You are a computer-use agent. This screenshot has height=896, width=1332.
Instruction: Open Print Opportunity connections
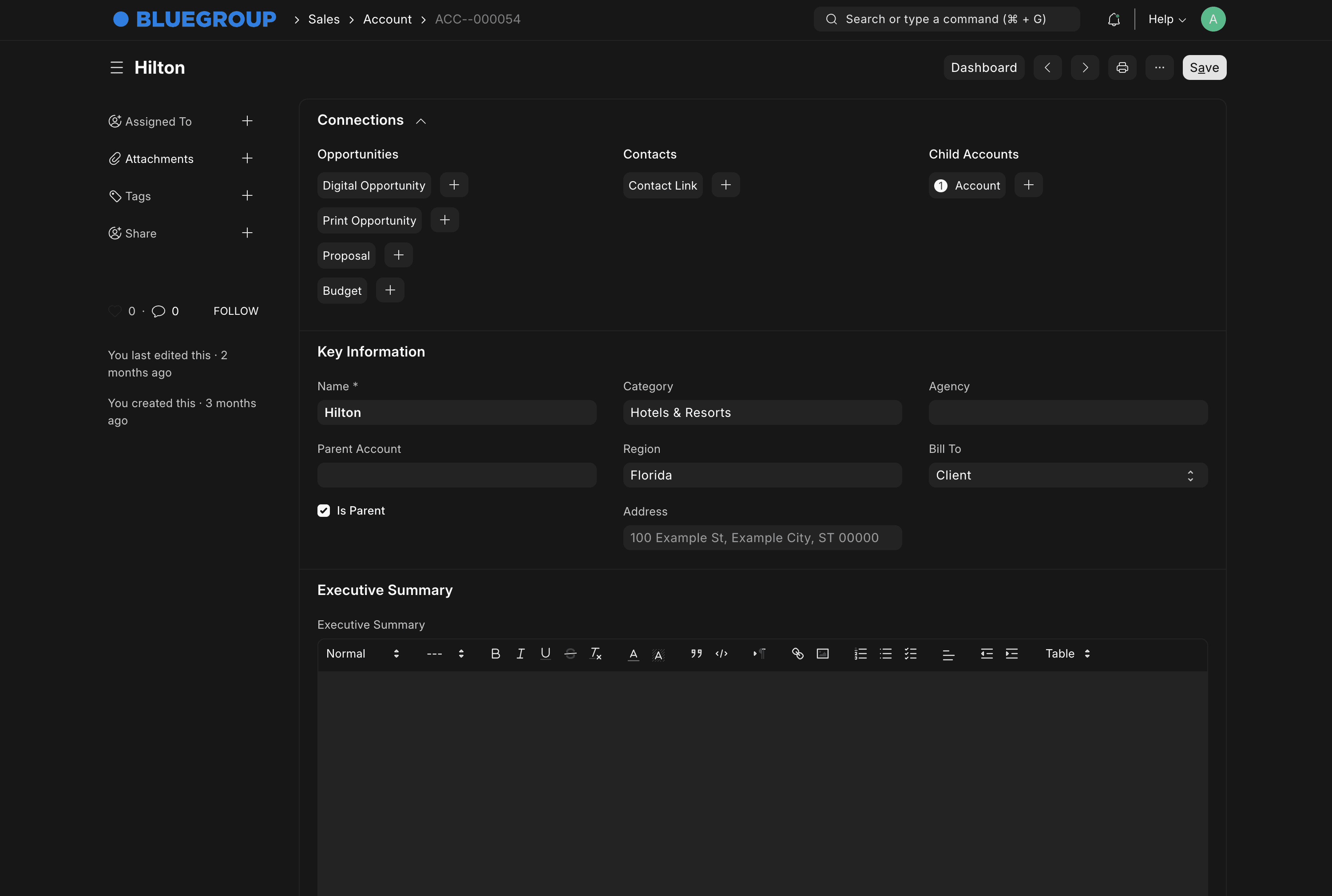[369, 220]
